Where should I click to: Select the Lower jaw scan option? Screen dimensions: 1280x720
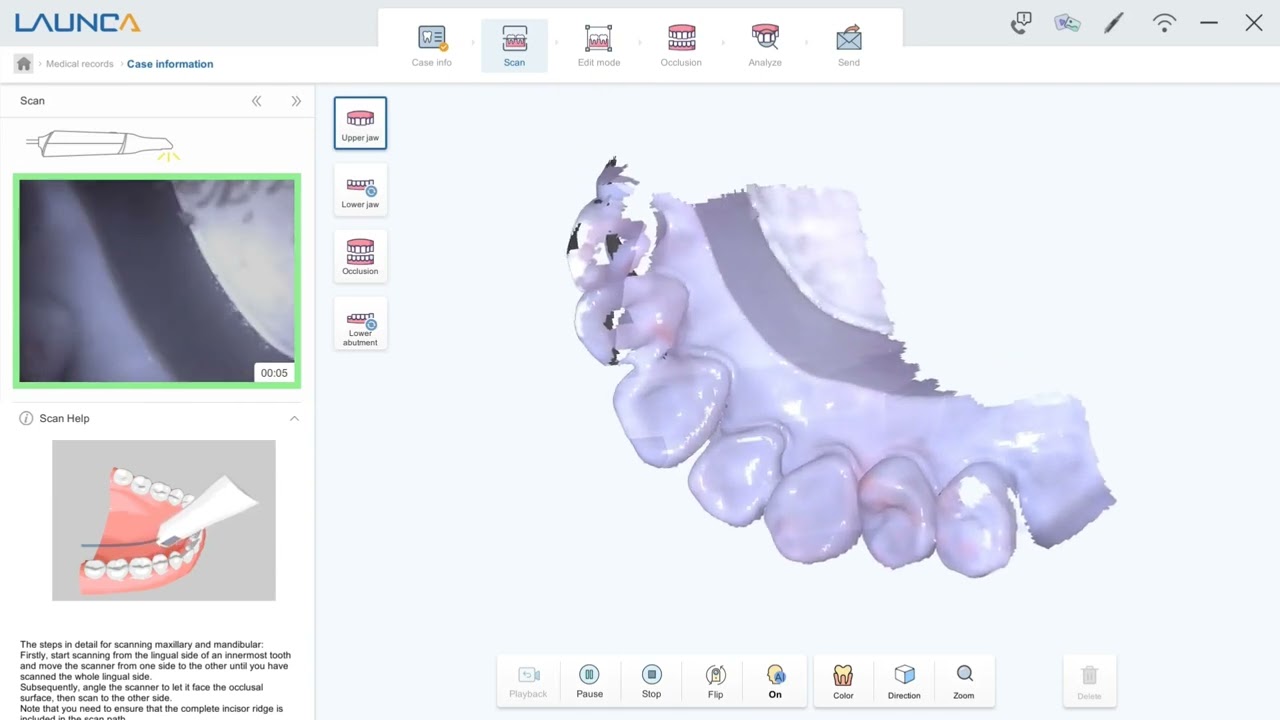click(360, 190)
